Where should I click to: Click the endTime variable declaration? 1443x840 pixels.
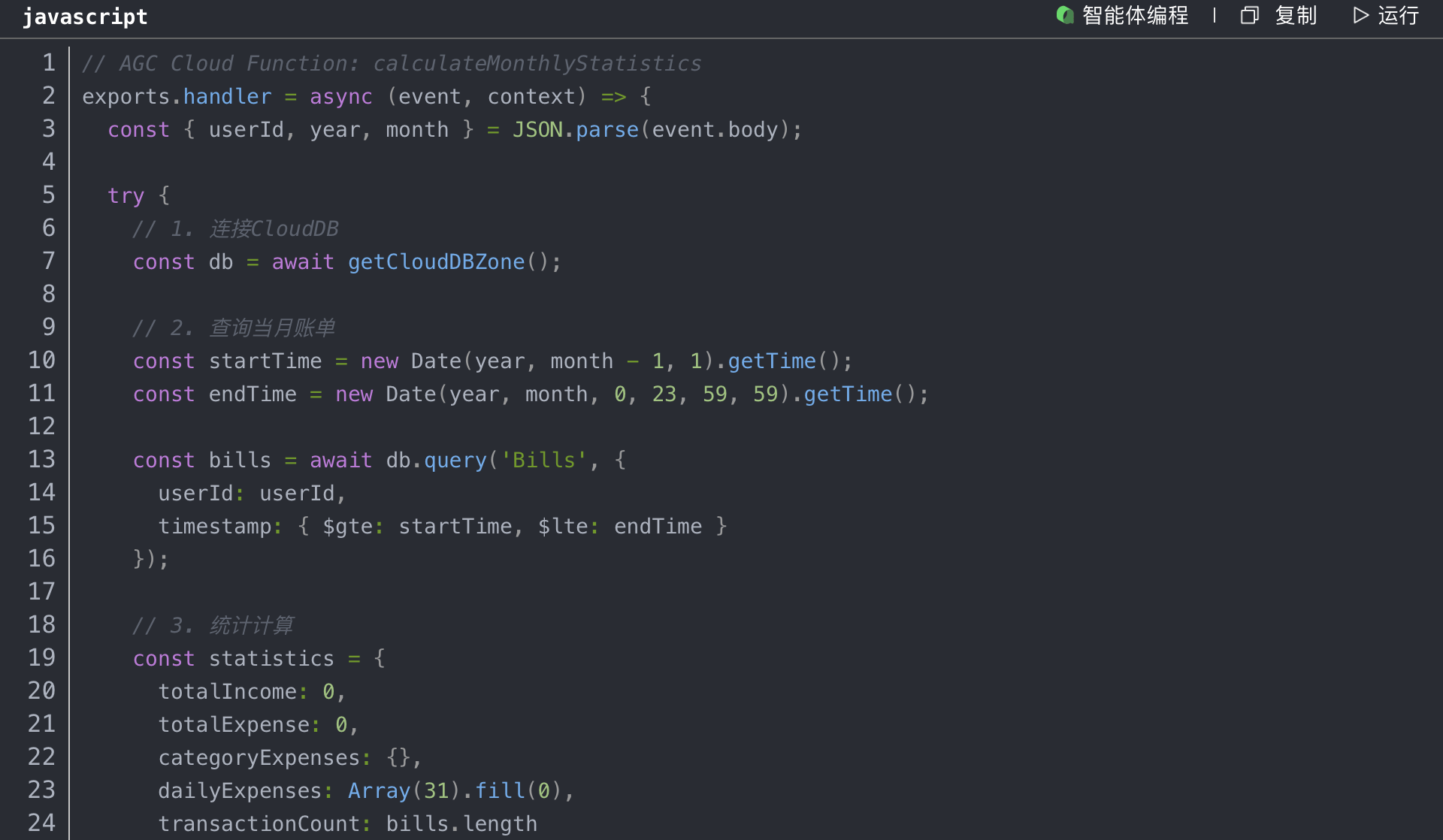click(253, 394)
